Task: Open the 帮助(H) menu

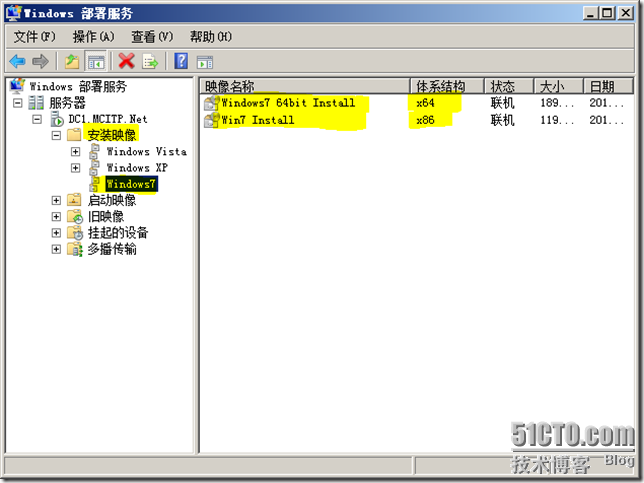Action: pyautogui.click(x=211, y=37)
